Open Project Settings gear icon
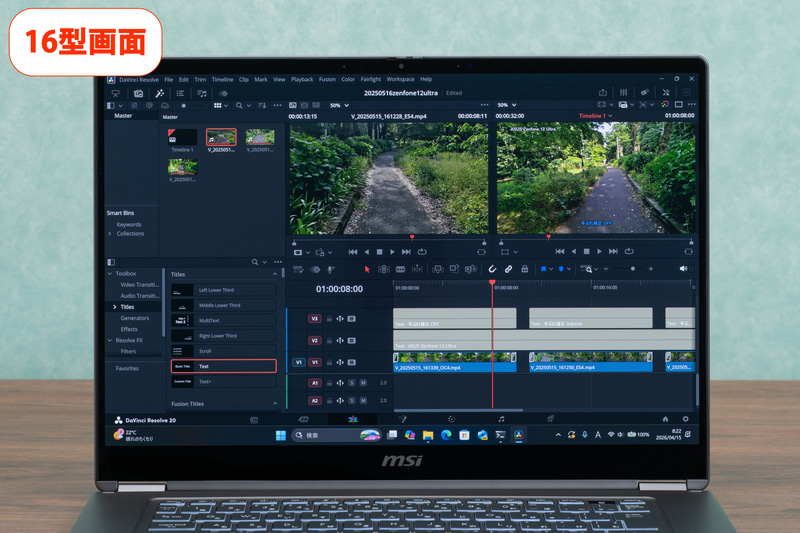The width and height of the screenshot is (800, 533). click(x=686, y=419)
